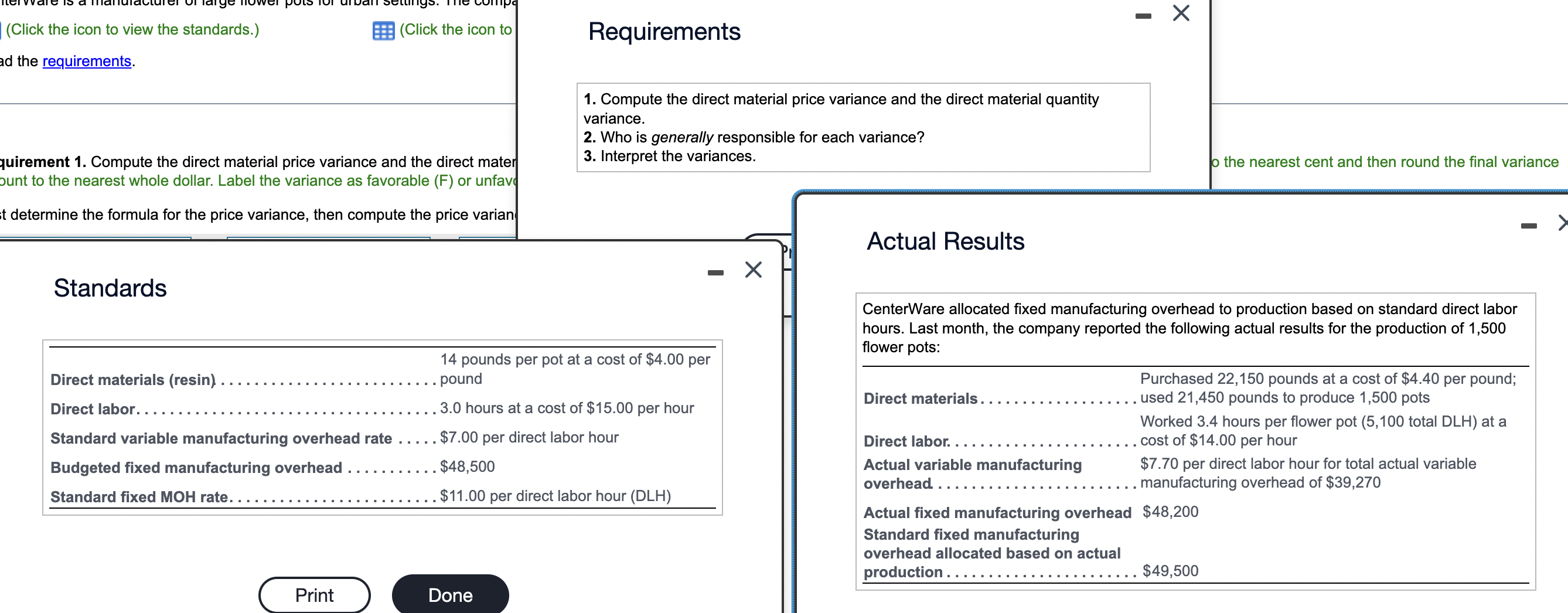The height and width of the screenshot is (613, 1568).
Task: Click requirement 2 about who is responsible
Action: pos(754,137)
